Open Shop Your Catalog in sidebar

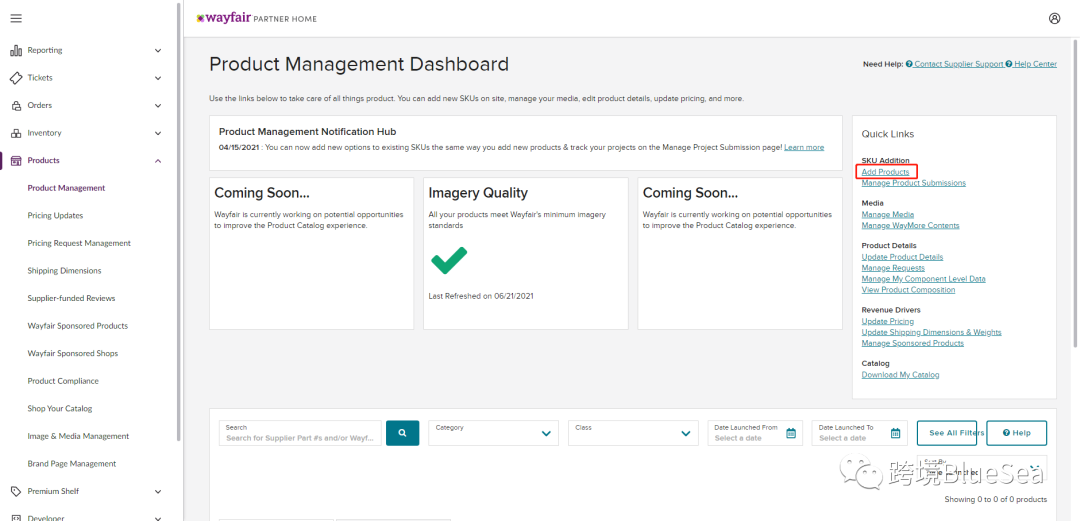(x=59, y=409)
